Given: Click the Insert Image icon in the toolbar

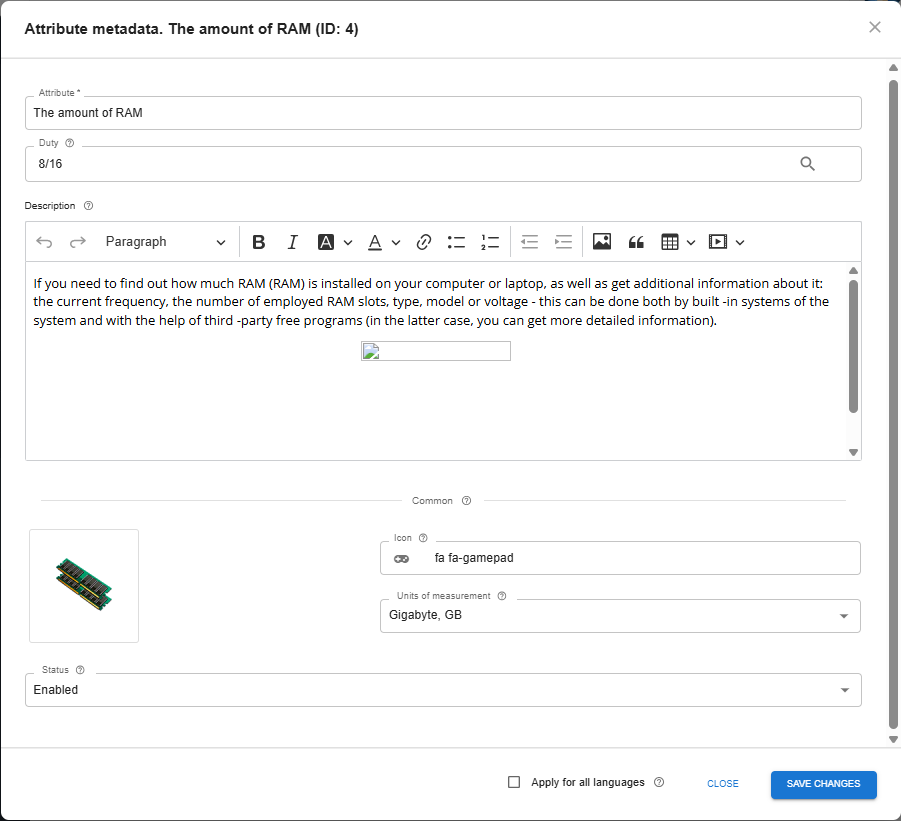Looking at the screenshot, I should coord(601,241).
